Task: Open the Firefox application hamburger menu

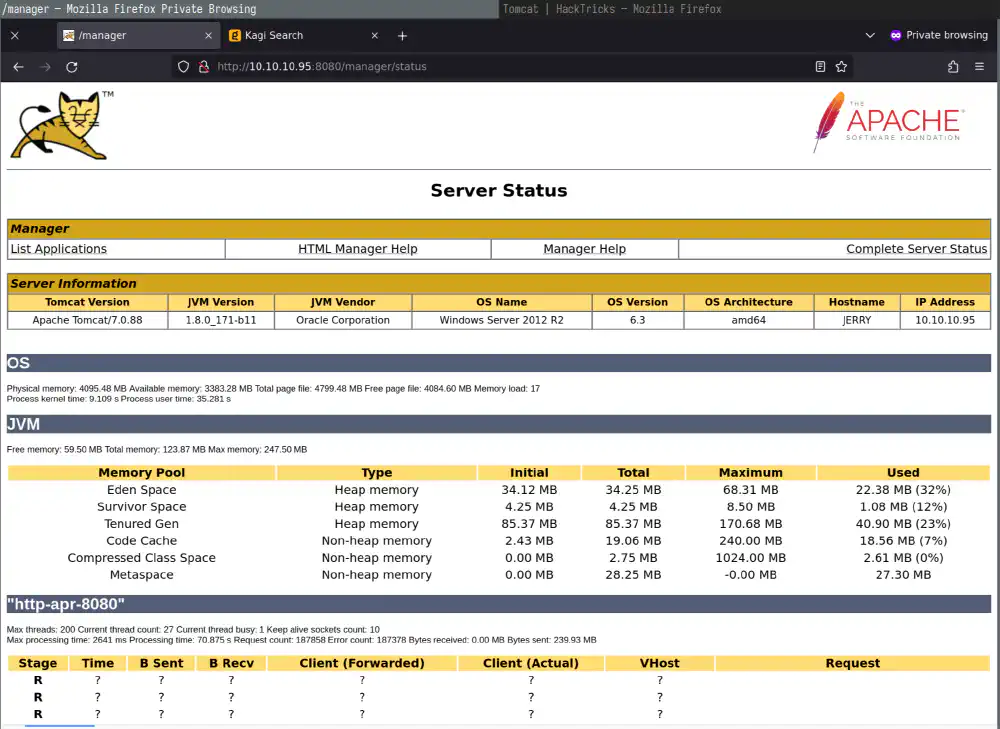Action: [x=981, y=67]
